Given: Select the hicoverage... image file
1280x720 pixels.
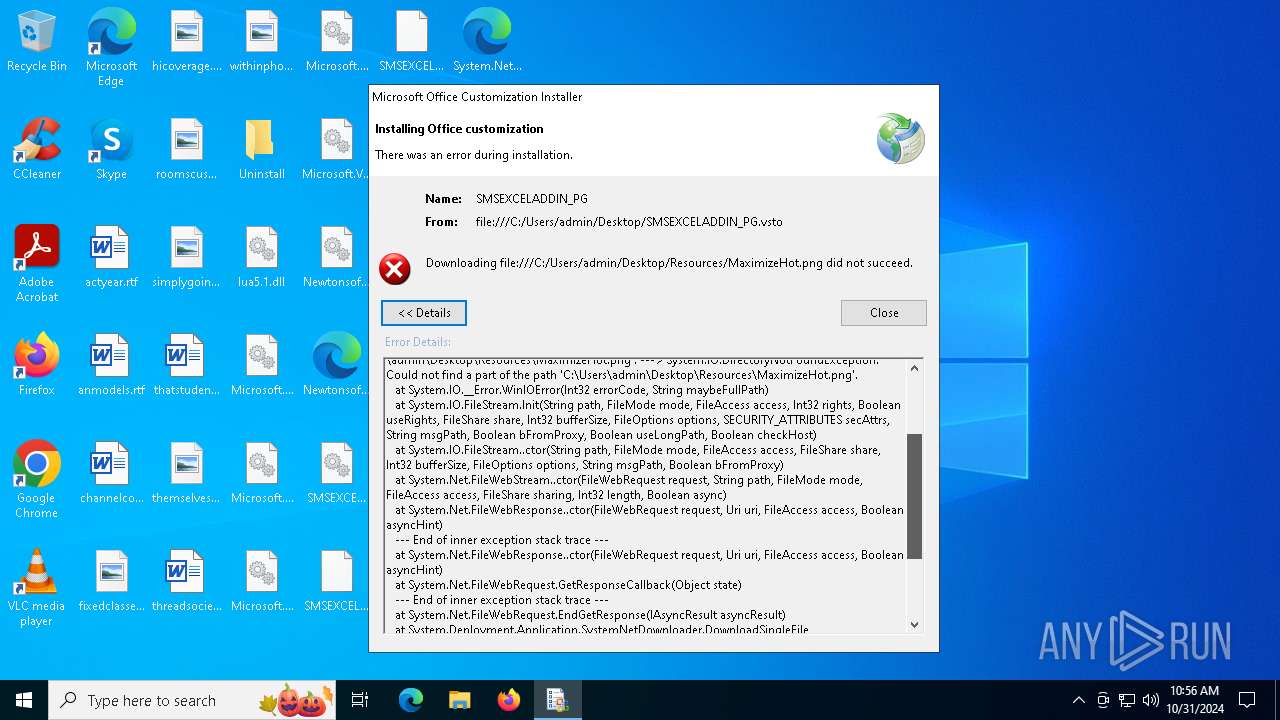Looking at the screenshot, I should pyautogui.click(x=187, y=42).
